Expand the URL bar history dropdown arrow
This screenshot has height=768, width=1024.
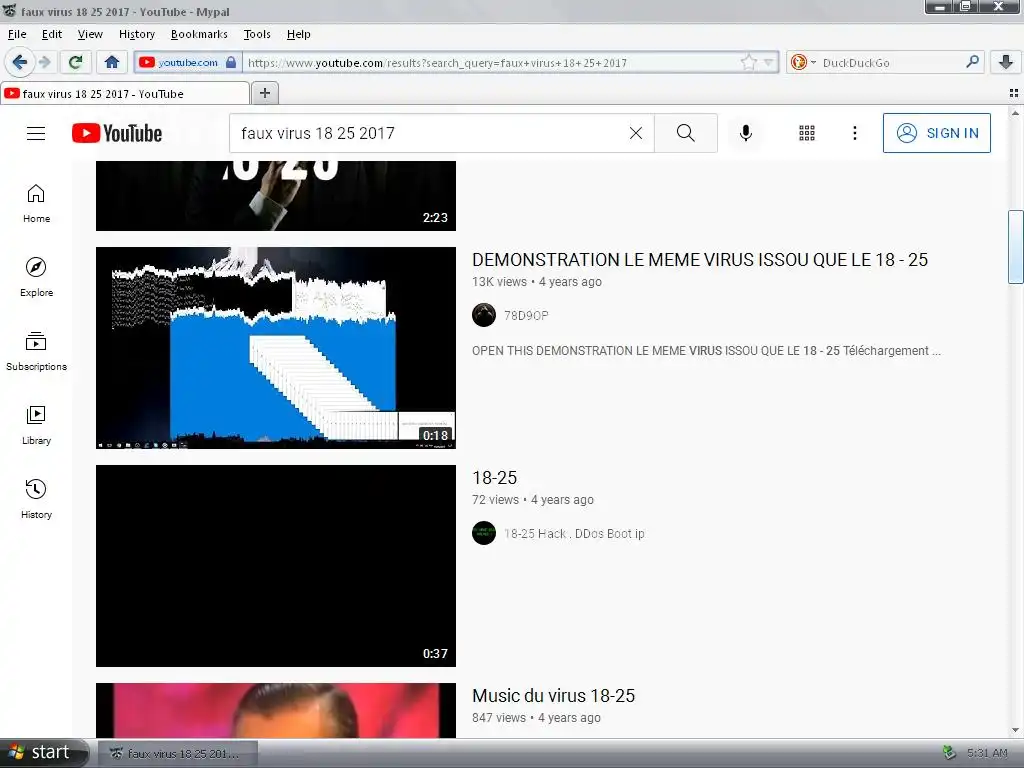click(769, 63)
